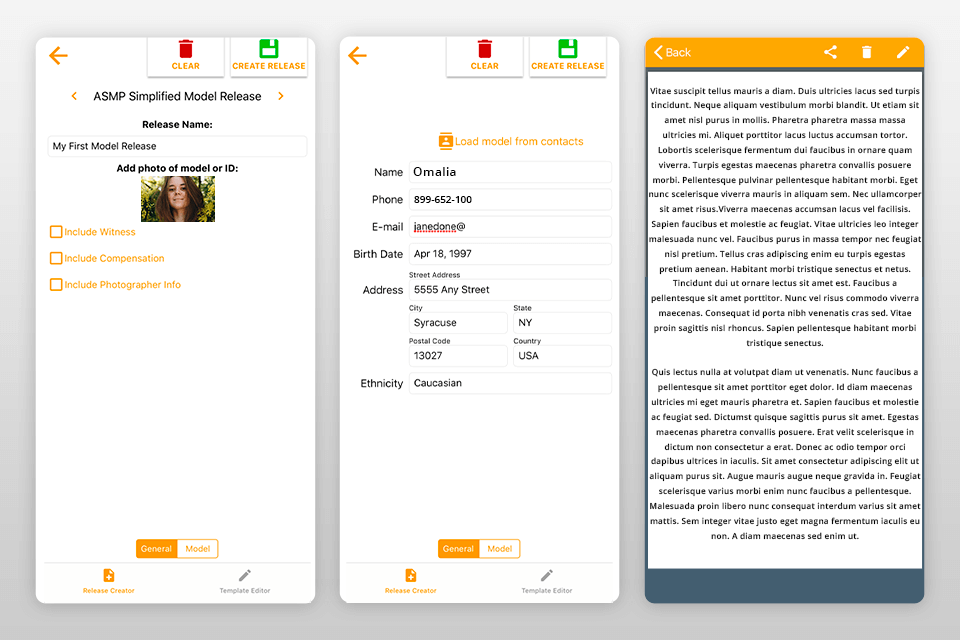Click the Release Name text field
Viewport: 960px width, 640px height.
(177, 146)
